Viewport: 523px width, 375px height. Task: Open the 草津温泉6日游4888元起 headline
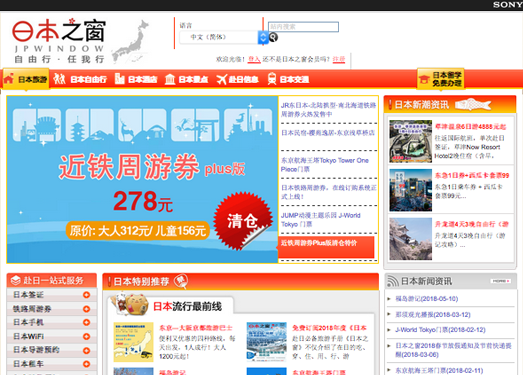471,126
